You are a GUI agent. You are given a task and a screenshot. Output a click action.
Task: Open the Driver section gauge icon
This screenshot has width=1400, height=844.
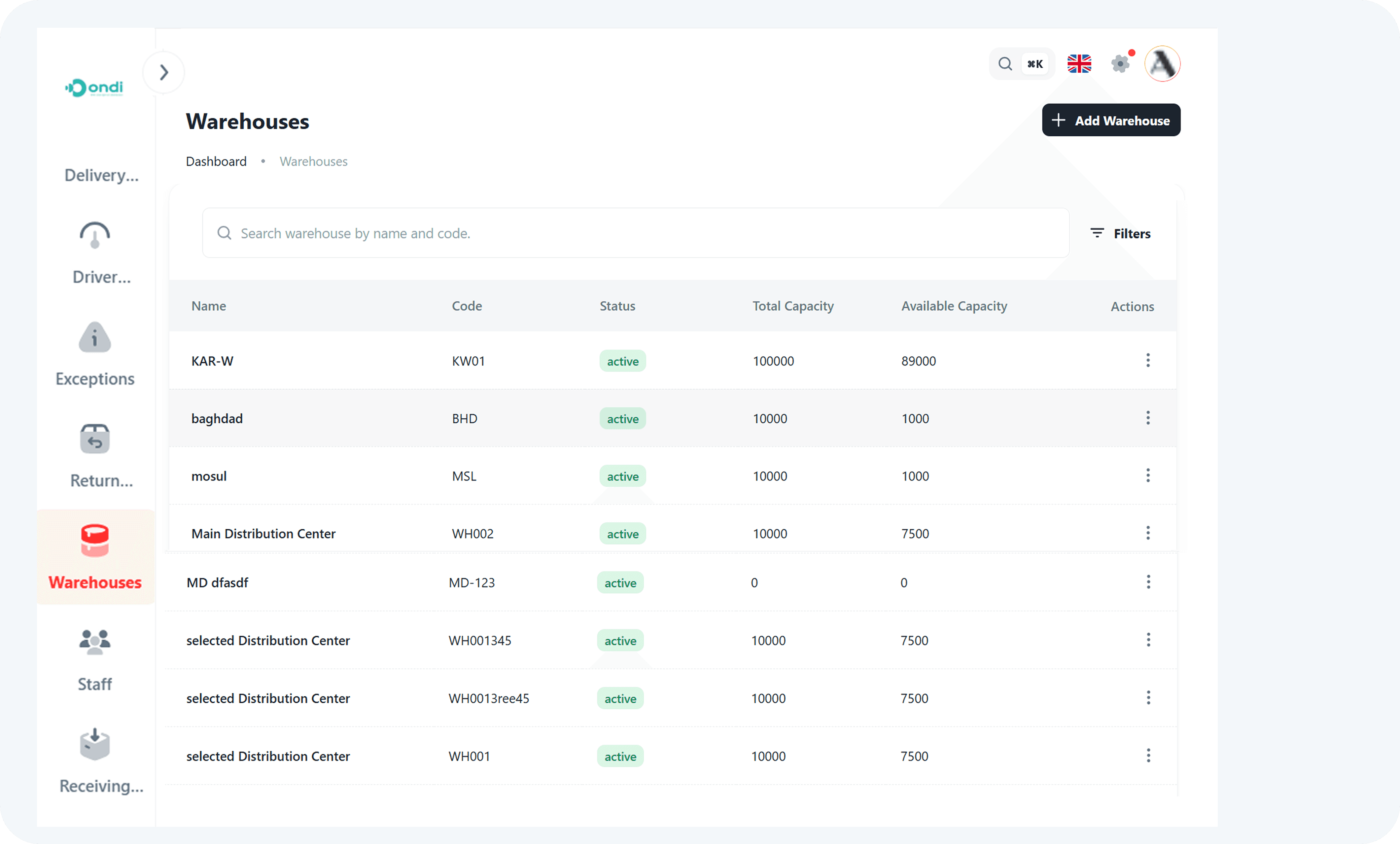[x=94, y=235]
